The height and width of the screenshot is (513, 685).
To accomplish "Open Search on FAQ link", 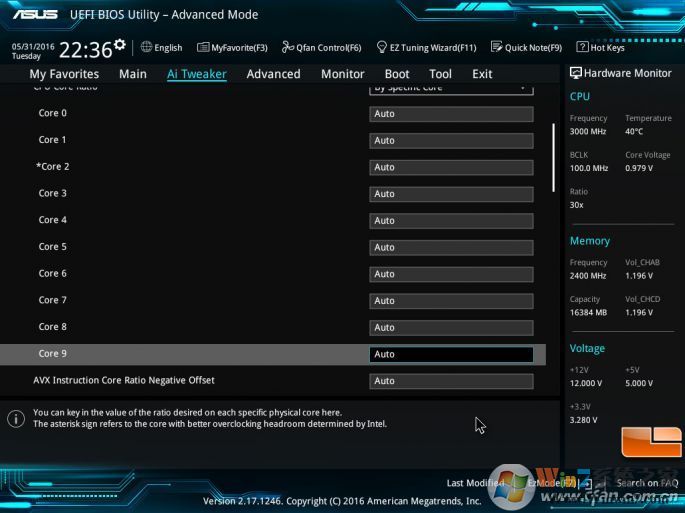I will click(x=646, y=483).
